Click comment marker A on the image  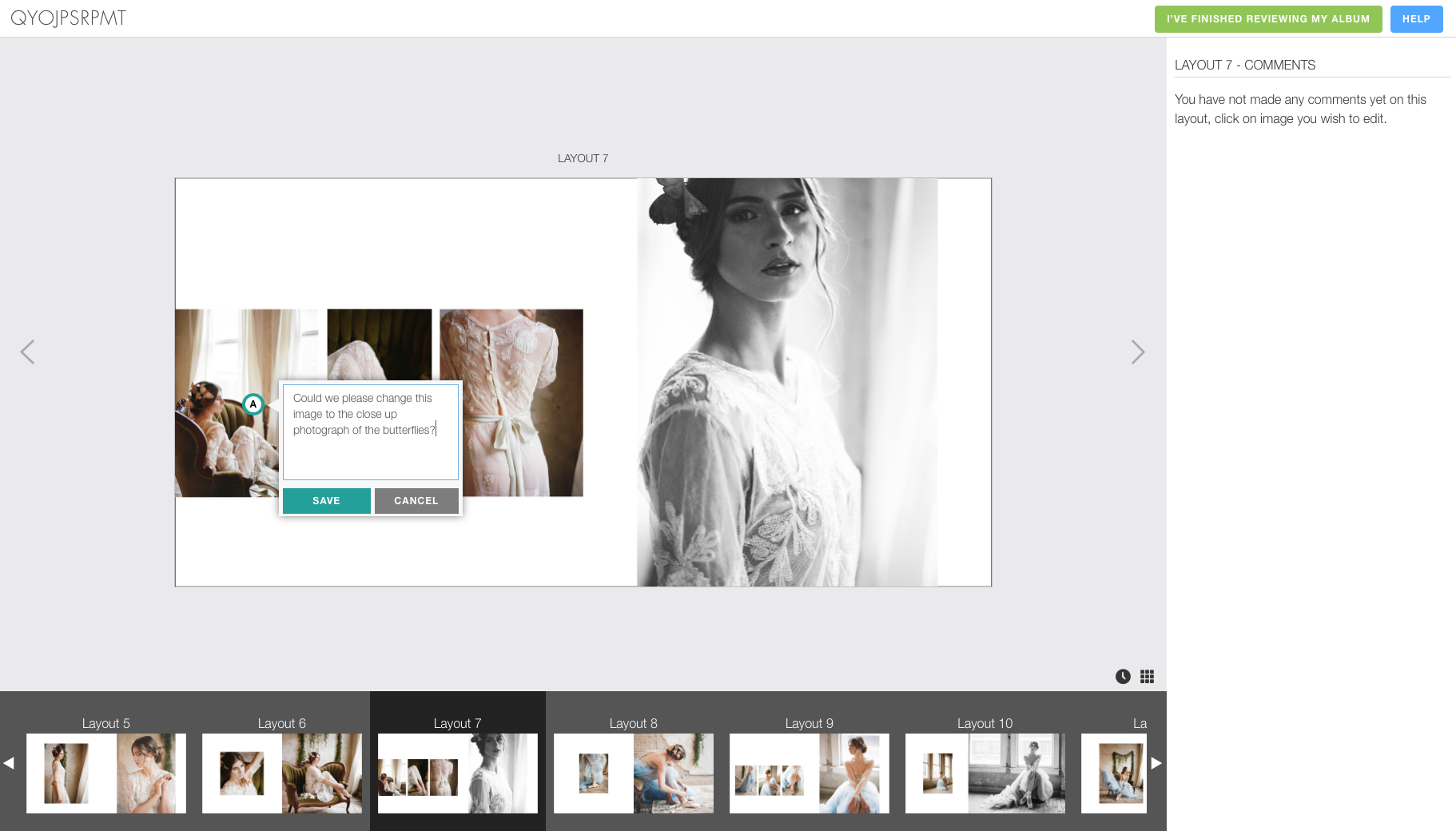coord(253,404)
